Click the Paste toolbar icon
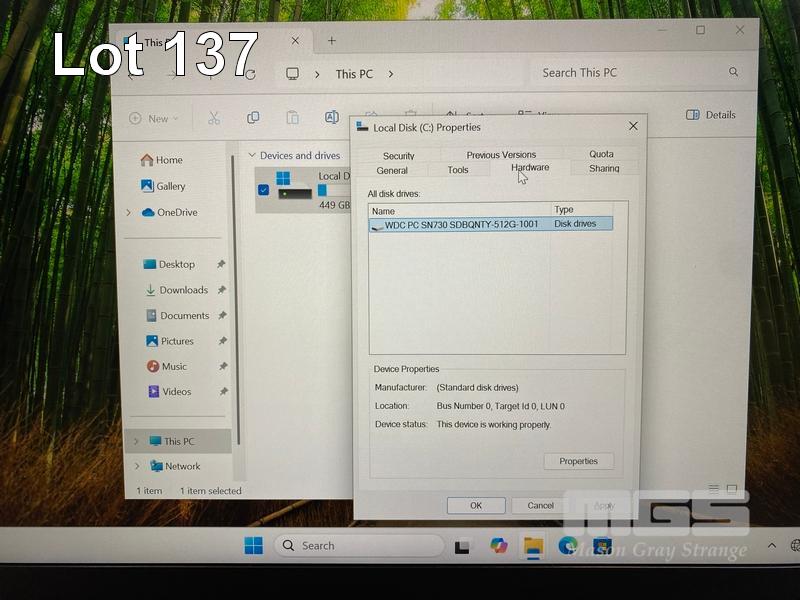 click(x=292, y=118)
